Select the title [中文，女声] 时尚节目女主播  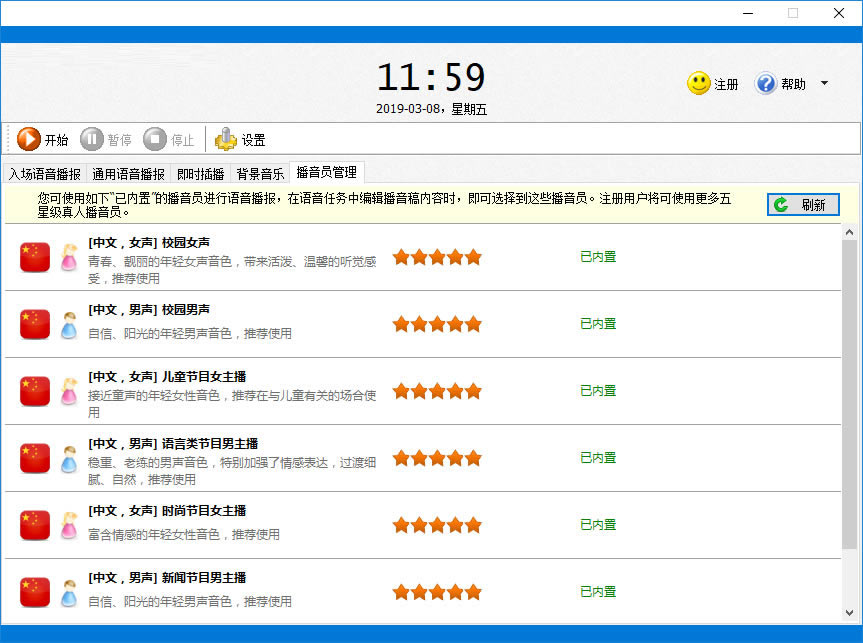coord(167,511)
